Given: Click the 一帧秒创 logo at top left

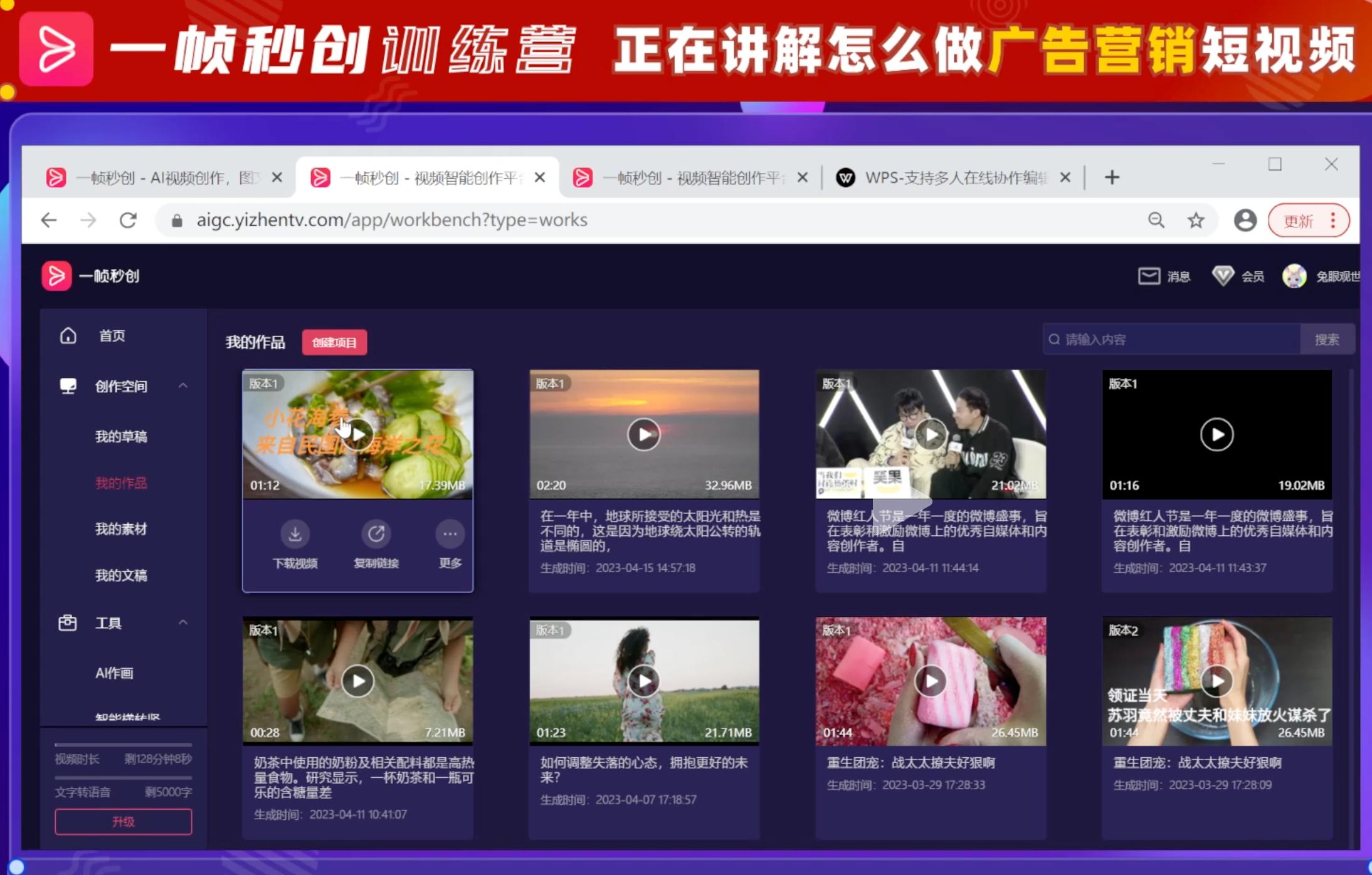Looking at the screenshot, I should point(92,276).
